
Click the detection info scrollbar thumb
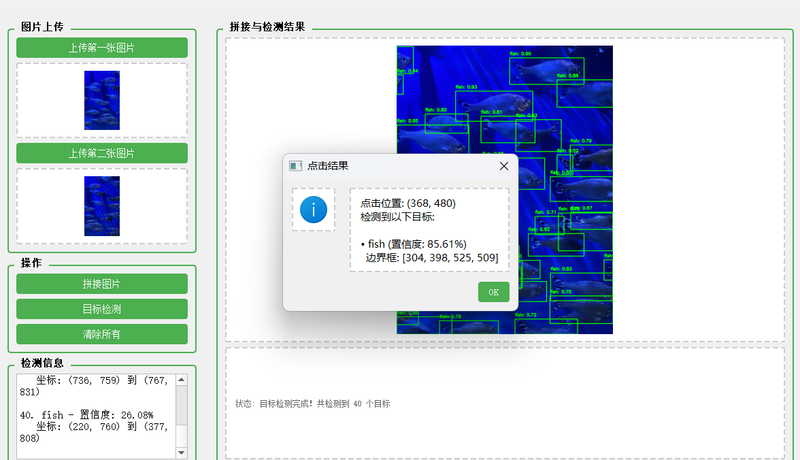pyautogui.click(x=182, y=405)
